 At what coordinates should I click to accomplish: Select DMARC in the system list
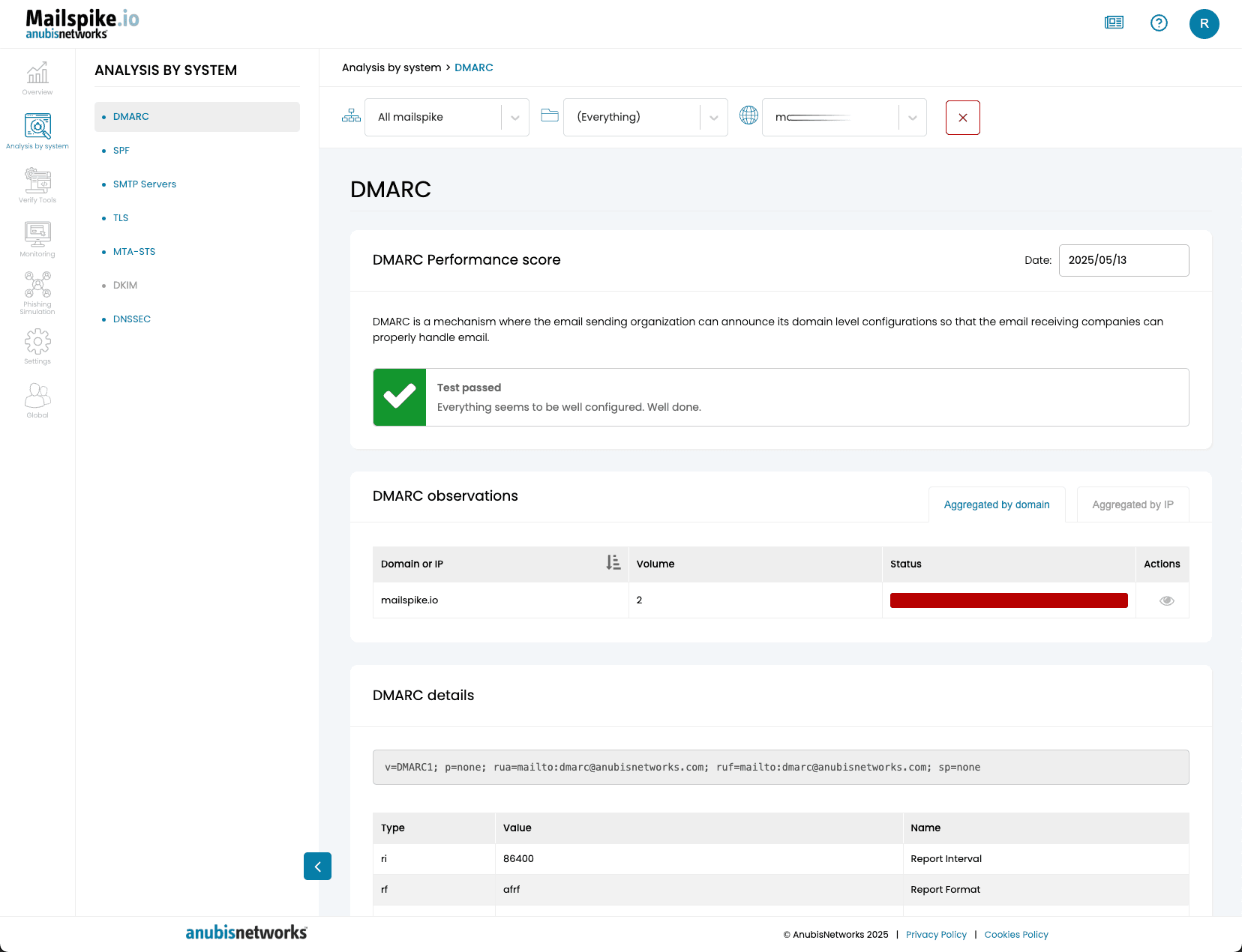tap(197, 117)
